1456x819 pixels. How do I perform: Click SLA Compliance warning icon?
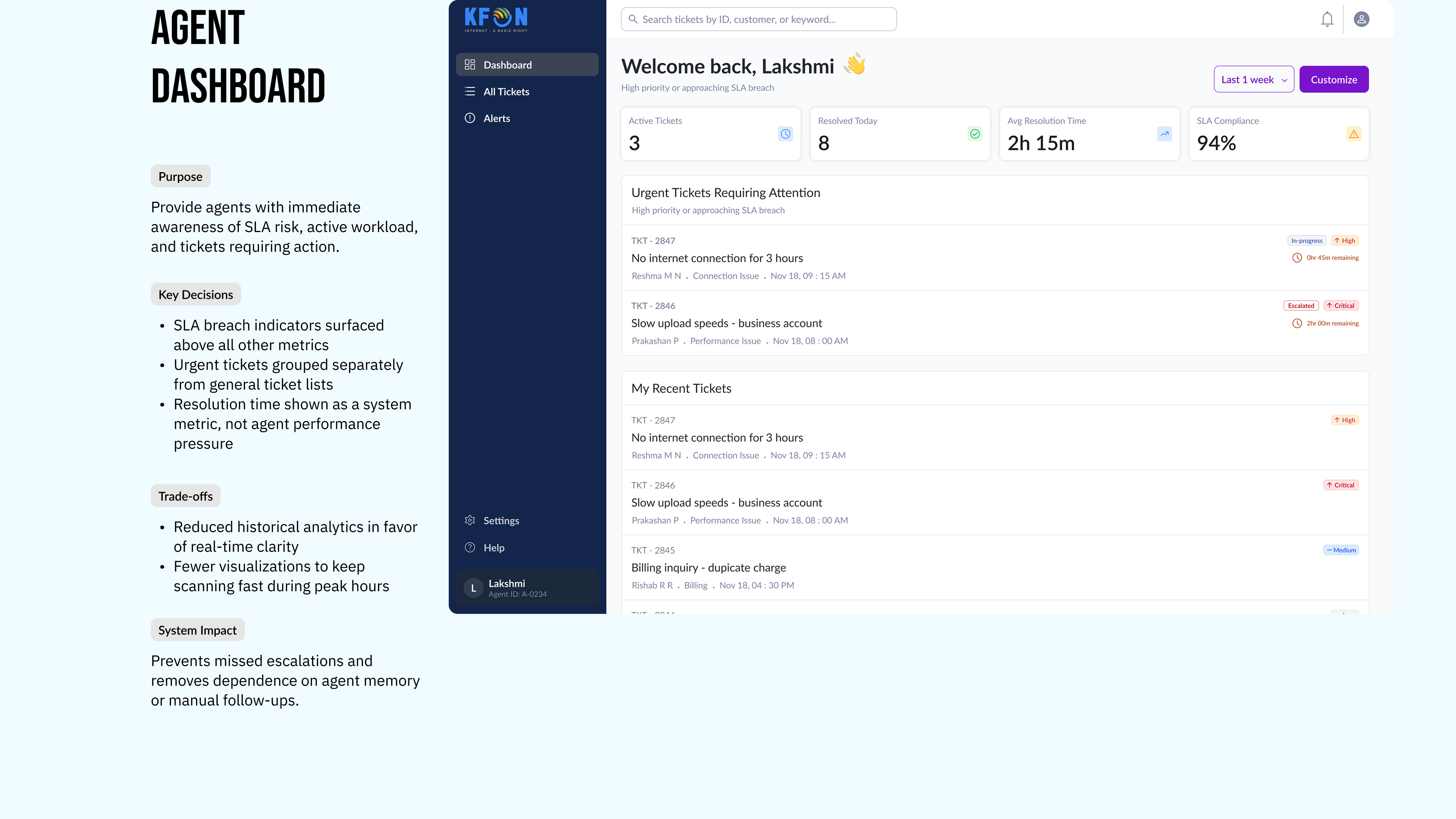pyautogui.click(x=1354, y=134)
